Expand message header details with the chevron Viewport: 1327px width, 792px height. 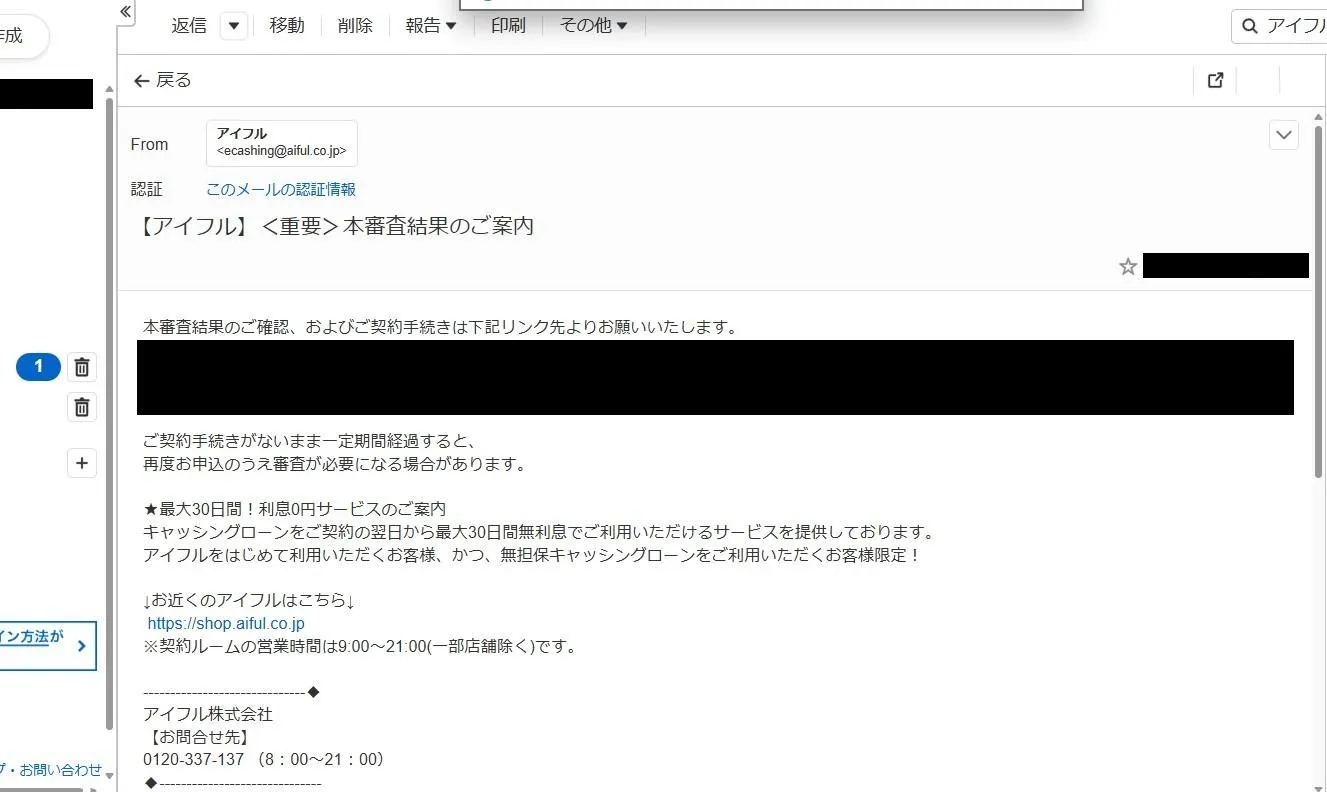point(1283,135)
